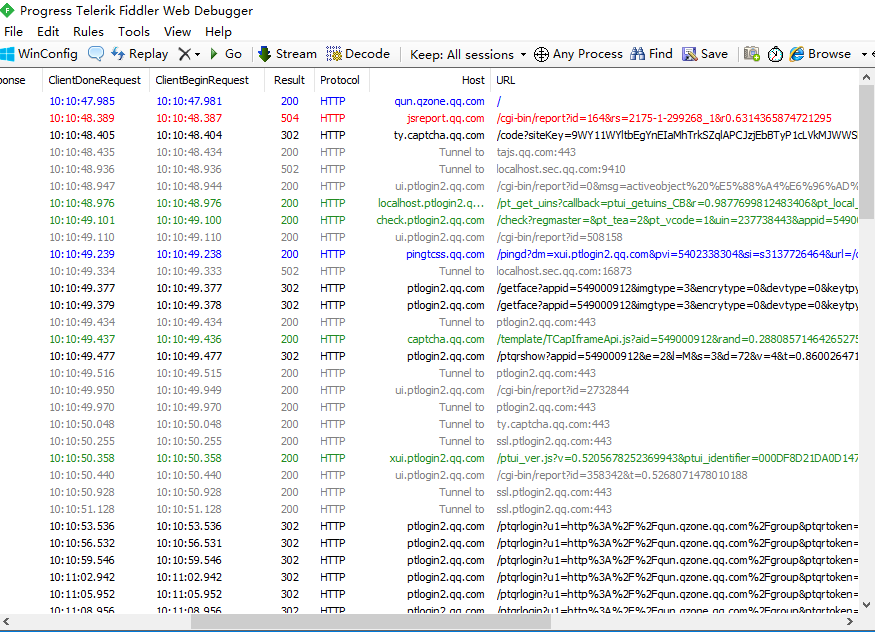The image size is (875, 633).
Task: Open the Help menu
Action: [218, 32]
